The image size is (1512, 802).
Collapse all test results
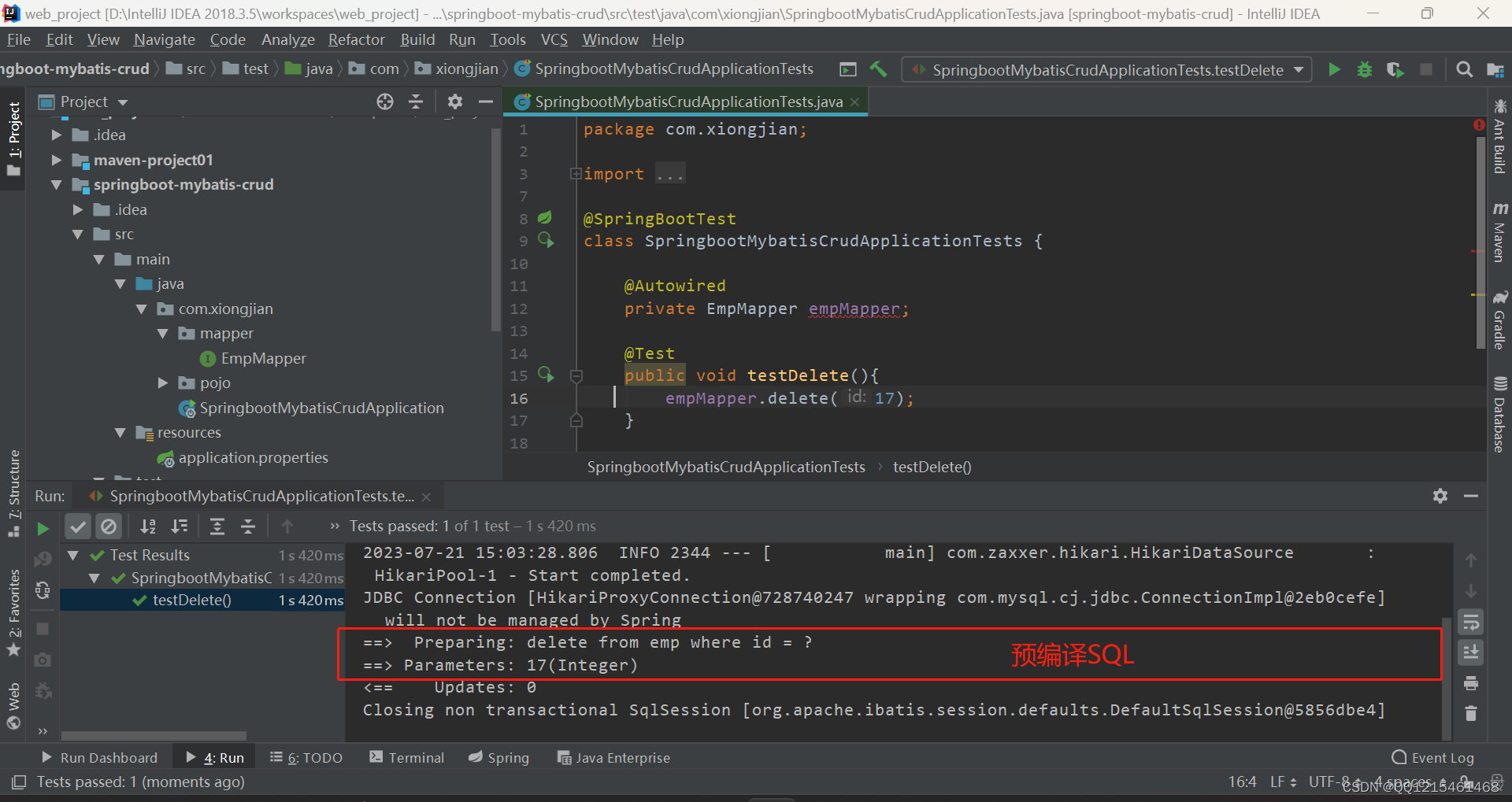click(248, 527)
